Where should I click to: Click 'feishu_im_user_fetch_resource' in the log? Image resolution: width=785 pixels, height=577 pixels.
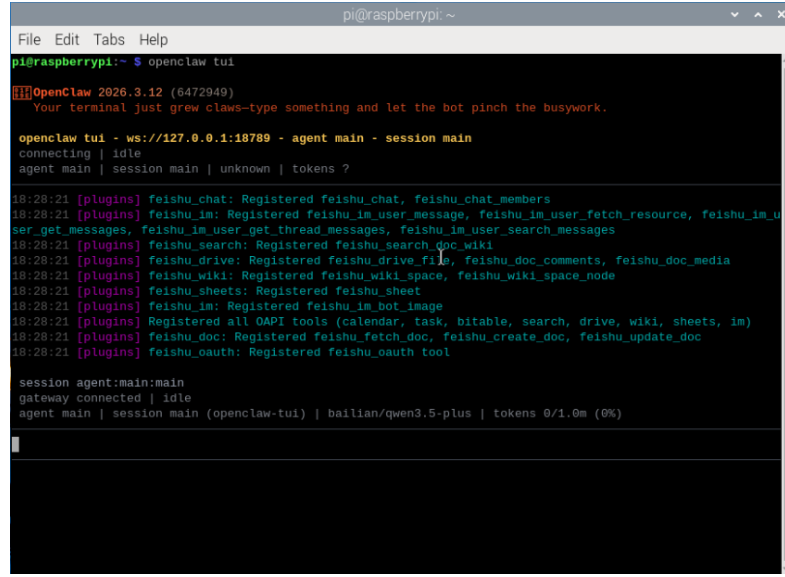(x=583, y=215)
